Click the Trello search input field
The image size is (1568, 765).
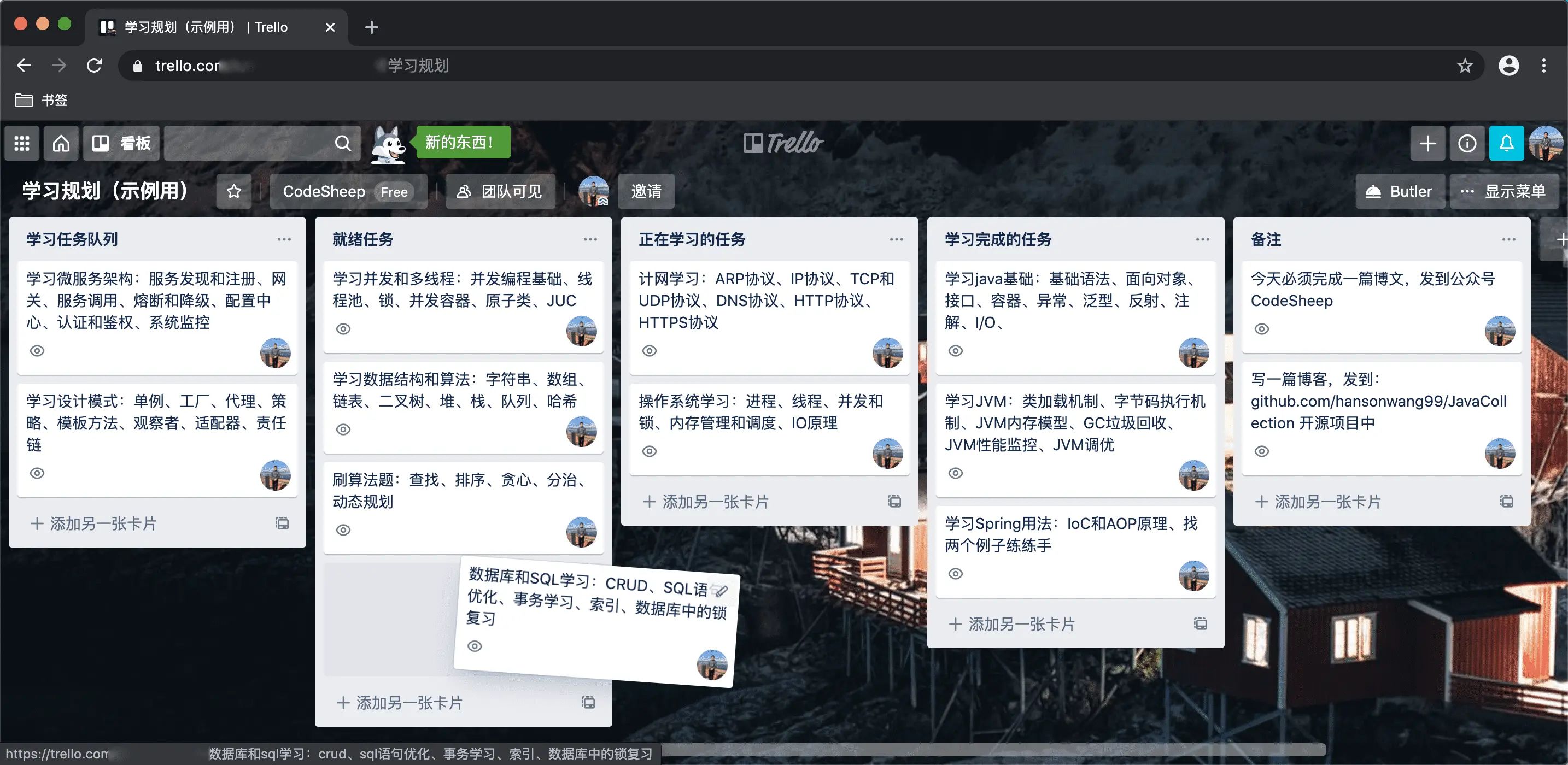pos(249,143)
